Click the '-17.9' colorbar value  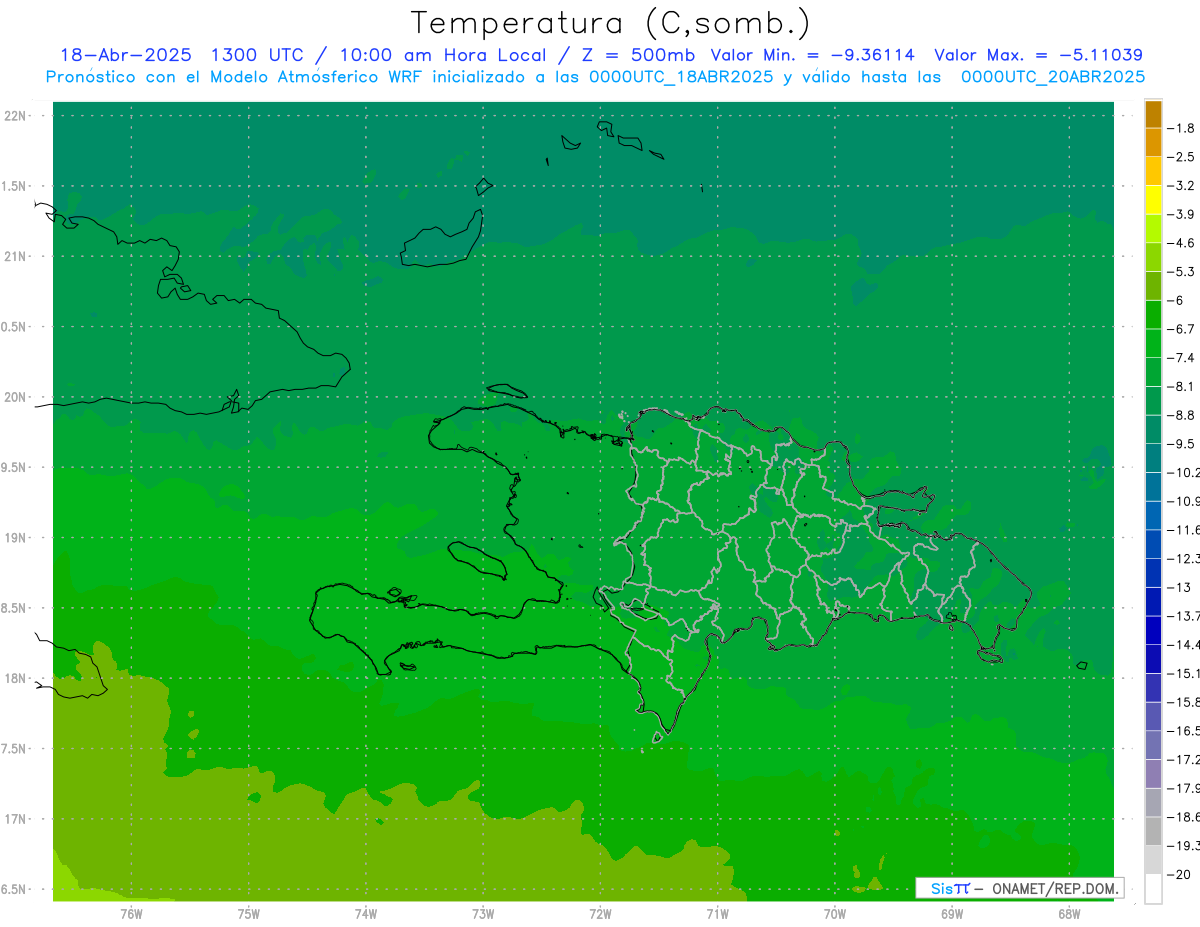pyautogui.click(x=1185, y=788)
